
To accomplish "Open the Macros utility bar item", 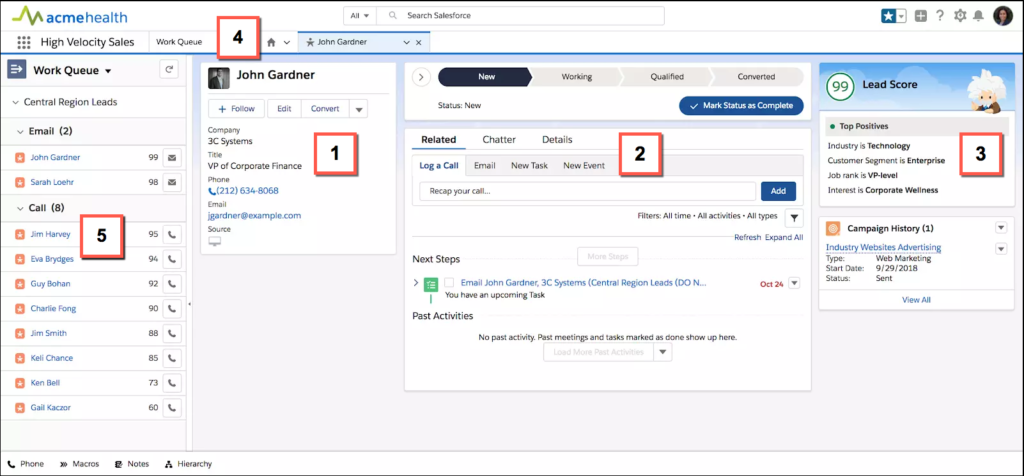I will coord(79,464).
